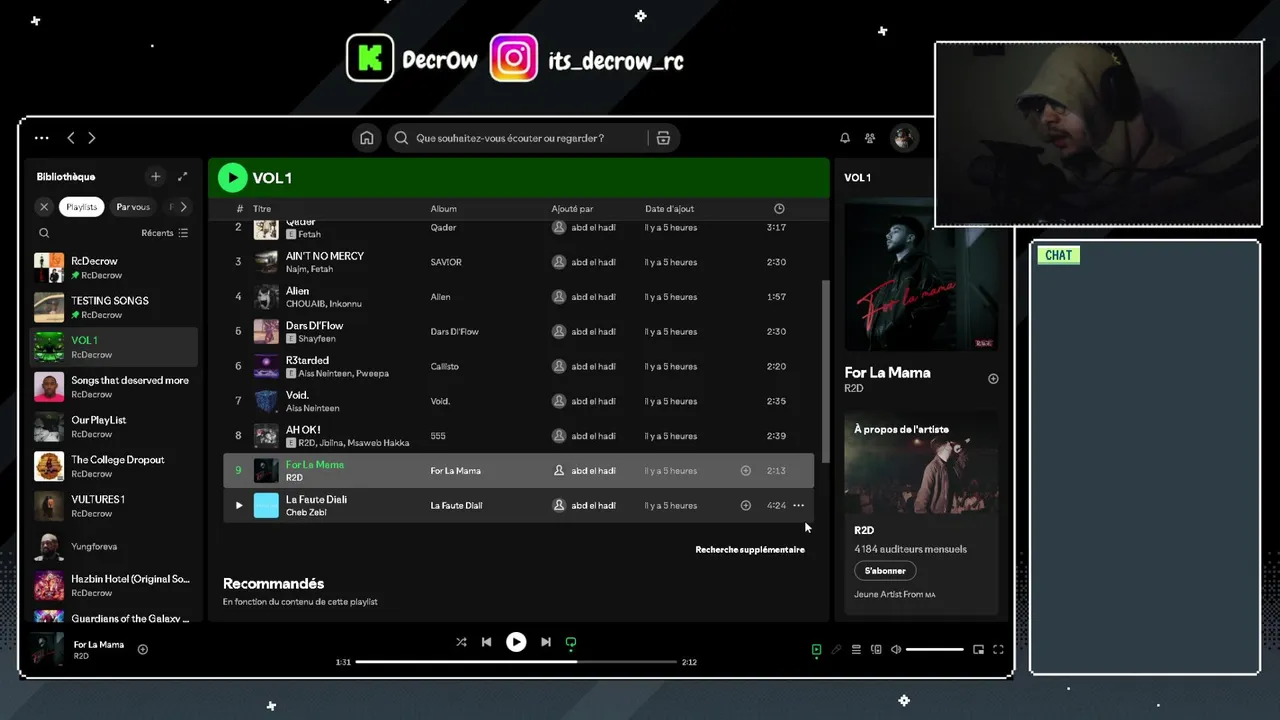Viewport: 1280px width, 720px height.
Task: Open the notifications bell
Action: coord(845,138)
